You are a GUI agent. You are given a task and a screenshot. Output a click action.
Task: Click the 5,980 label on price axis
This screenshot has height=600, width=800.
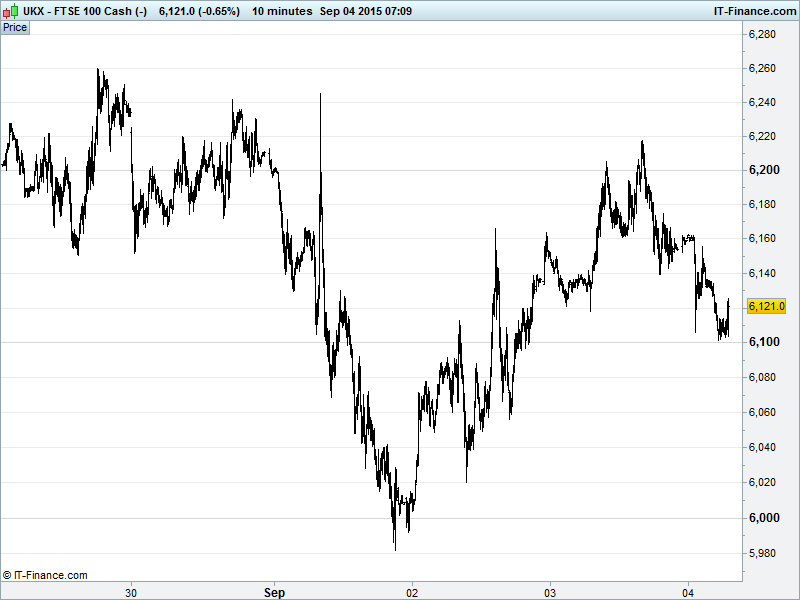point(763,552)
